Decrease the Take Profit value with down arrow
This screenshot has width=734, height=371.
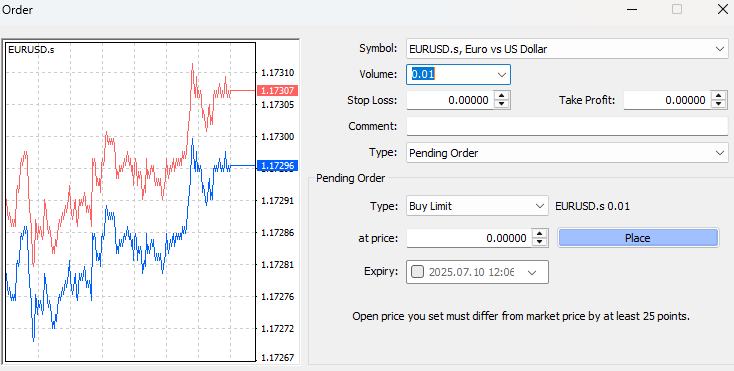(719, 104)
